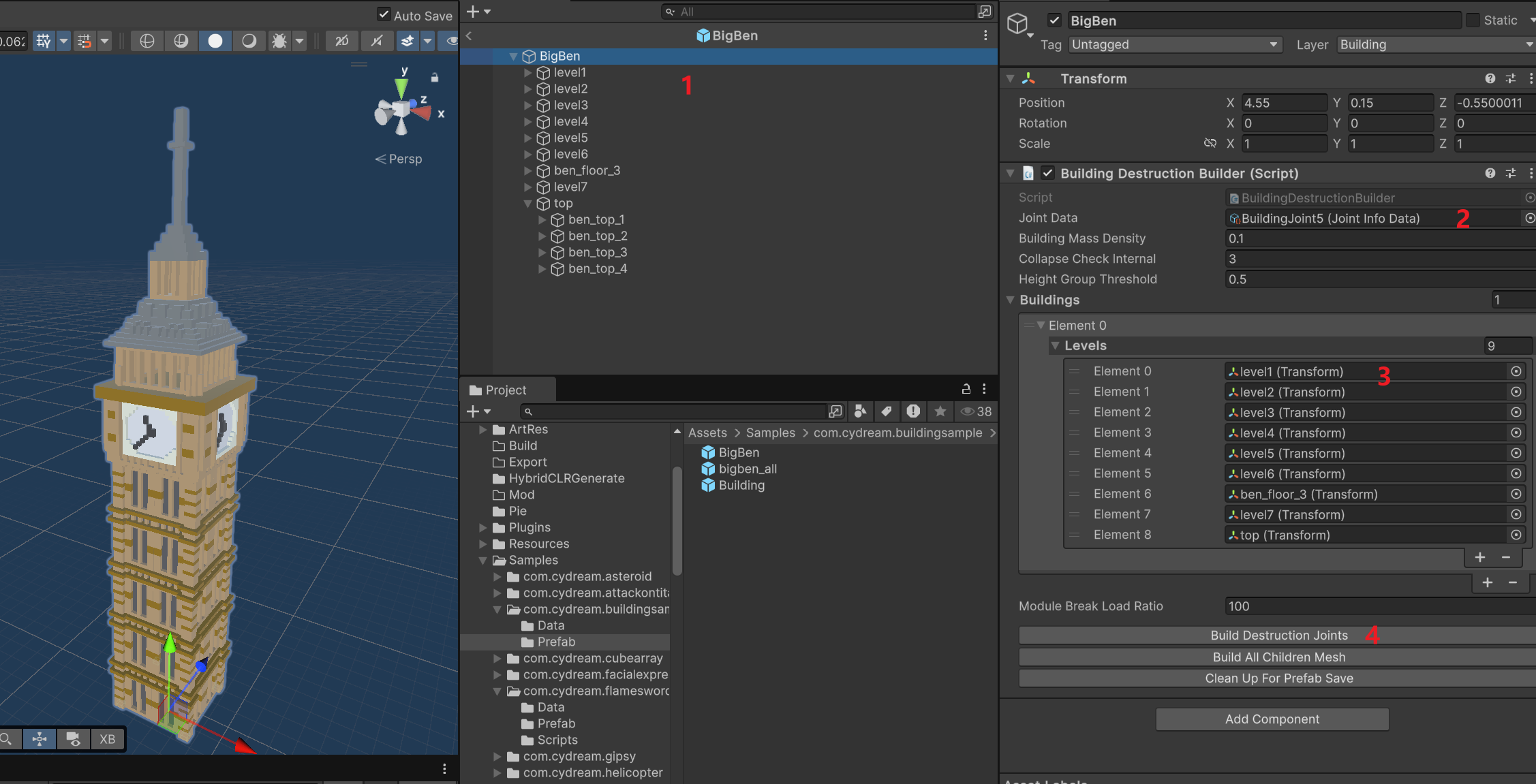
Task: Click Build All Children Mesh button
Action: (x=1278, y=657)
